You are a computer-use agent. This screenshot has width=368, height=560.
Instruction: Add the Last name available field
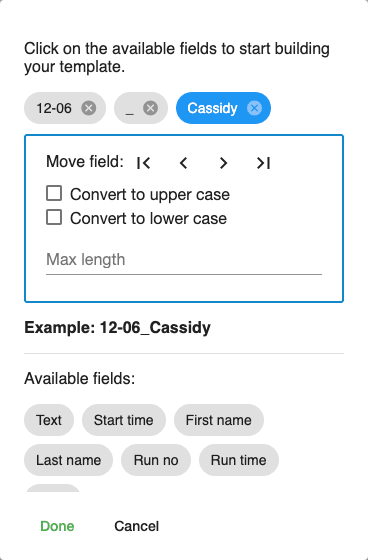[68, 460]
